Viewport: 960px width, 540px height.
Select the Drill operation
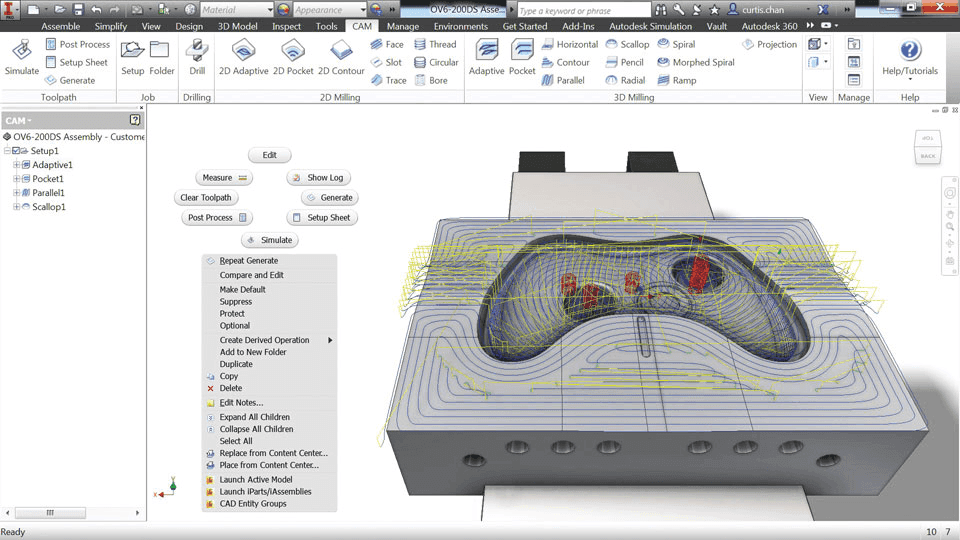[x=197, y=57]
